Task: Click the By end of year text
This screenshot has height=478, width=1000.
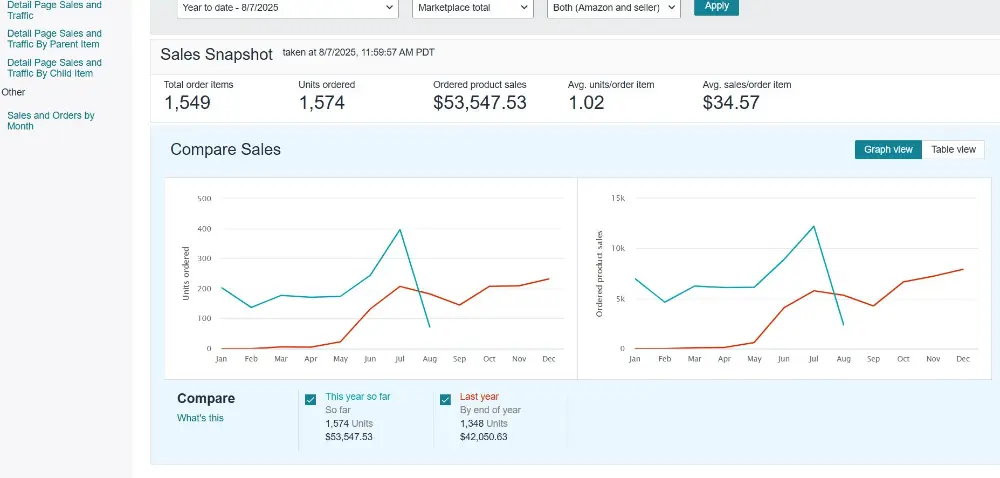Action: (x=490, y=410)
